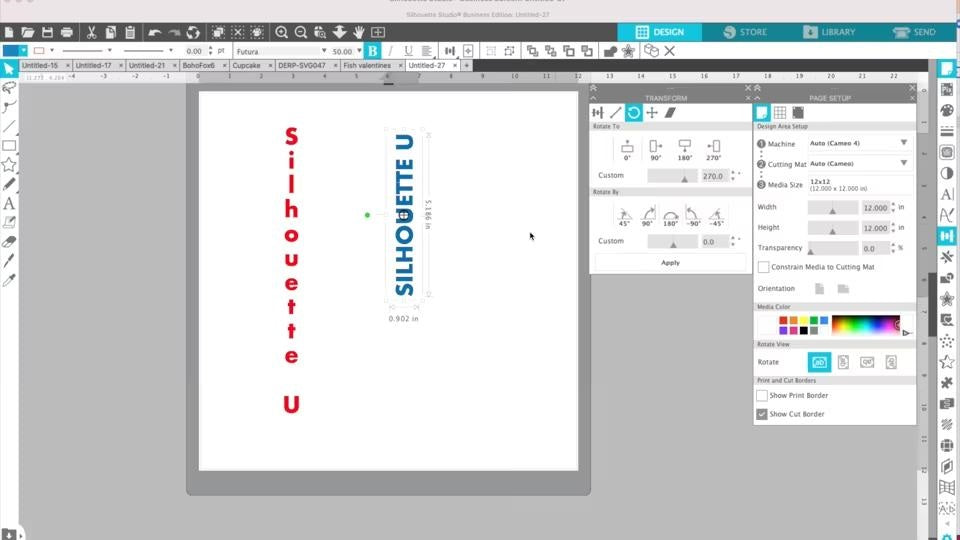Choose portrait Orientation option
The image size is (960, 540).
click(x=819, y=288)
